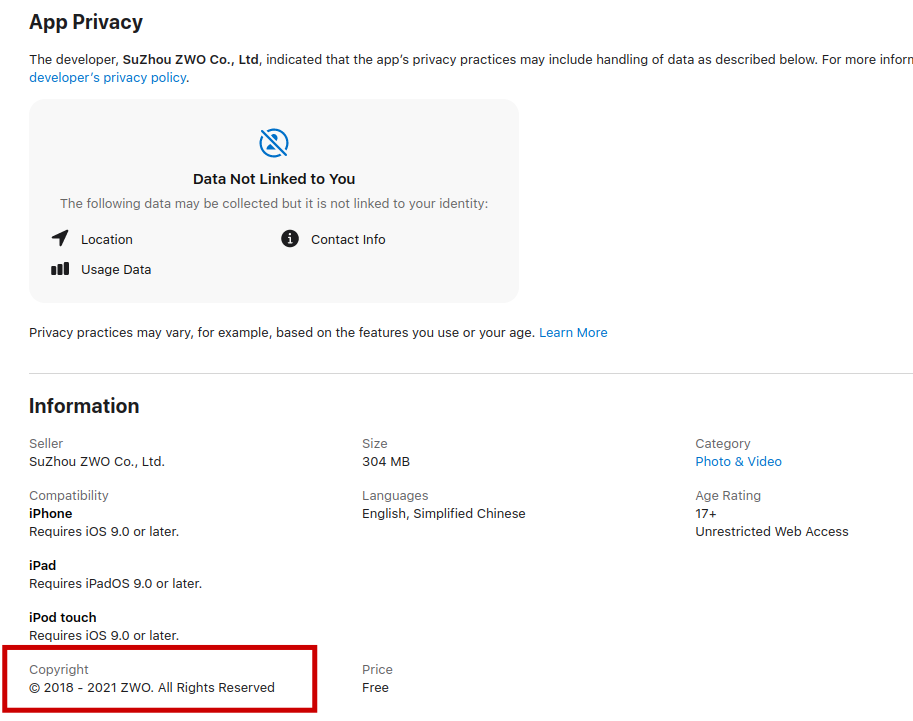The height and width of the screenshot is (721, 913).
Task: Click the 304 MB size value
Action: tap(386, 462)
